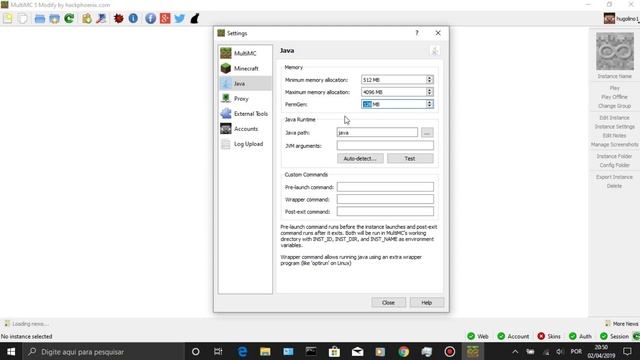The width and height of the screenshot is (640, 360).
Task: Click the Facebook toolbar icon
Action: pyautogui.click(x=150, y=18)
